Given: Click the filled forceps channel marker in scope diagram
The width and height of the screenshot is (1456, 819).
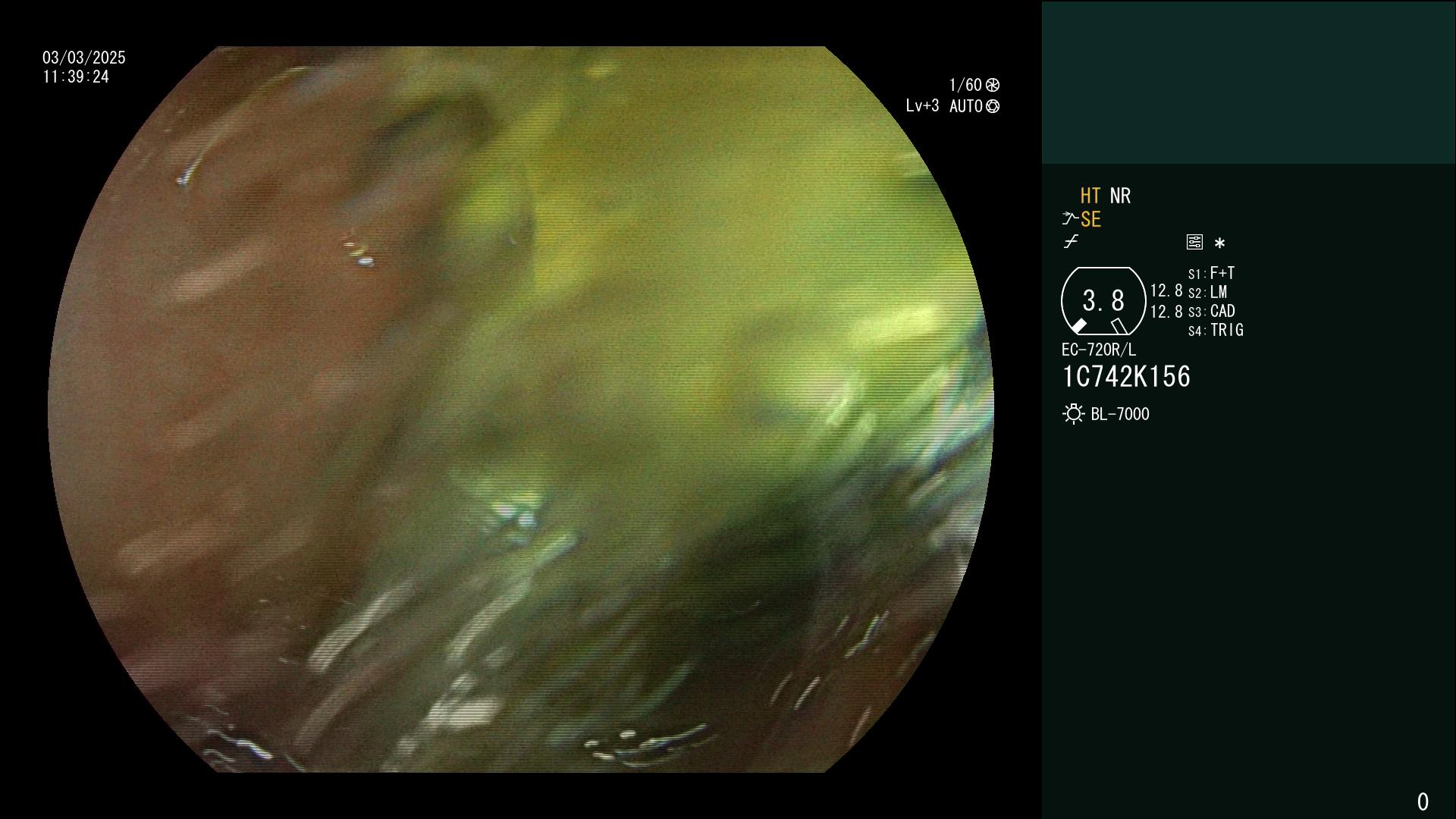Looking at the screenshot, I should [x=1078, y=326].
